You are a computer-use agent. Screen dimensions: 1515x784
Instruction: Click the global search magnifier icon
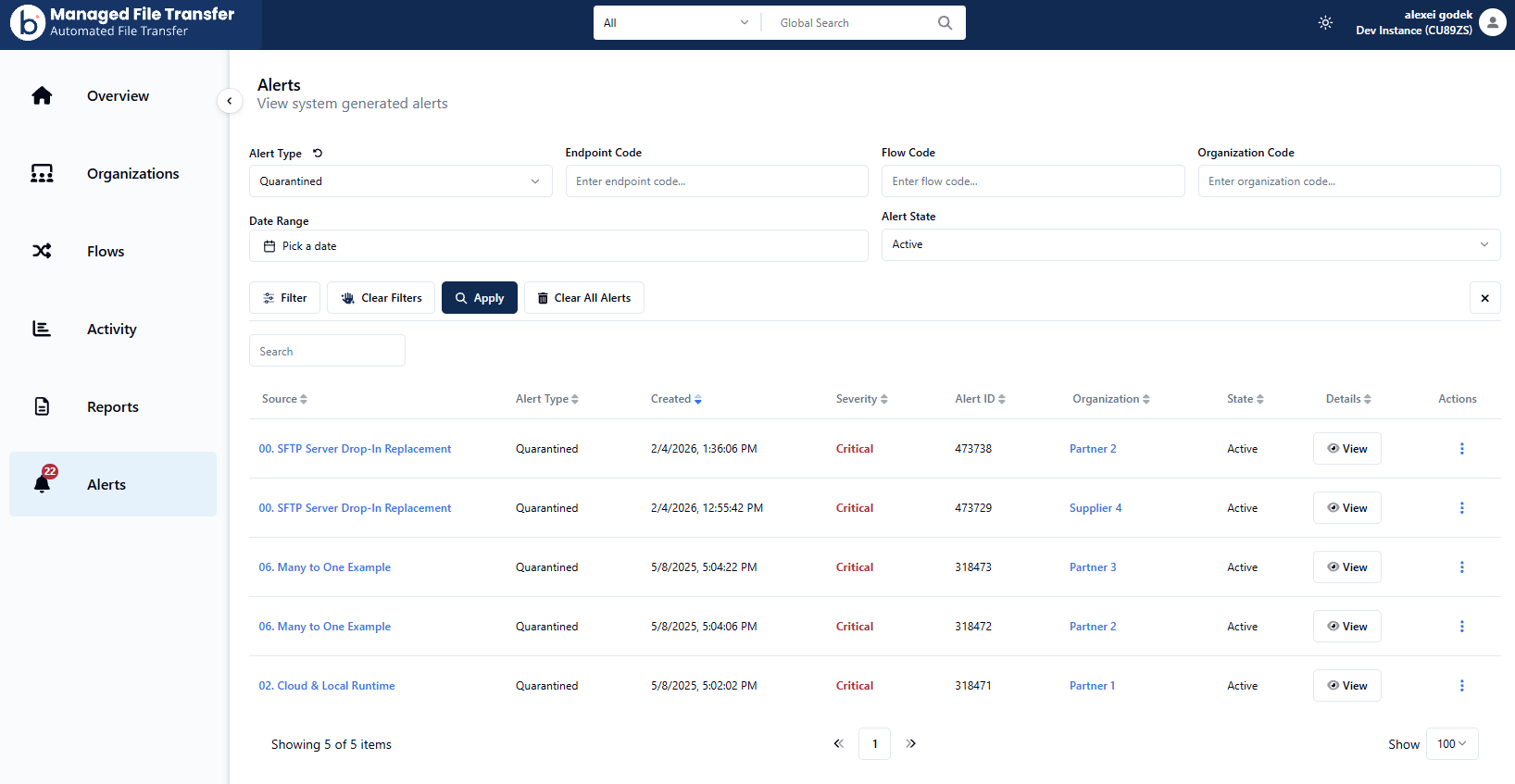[x=945, y=23]
